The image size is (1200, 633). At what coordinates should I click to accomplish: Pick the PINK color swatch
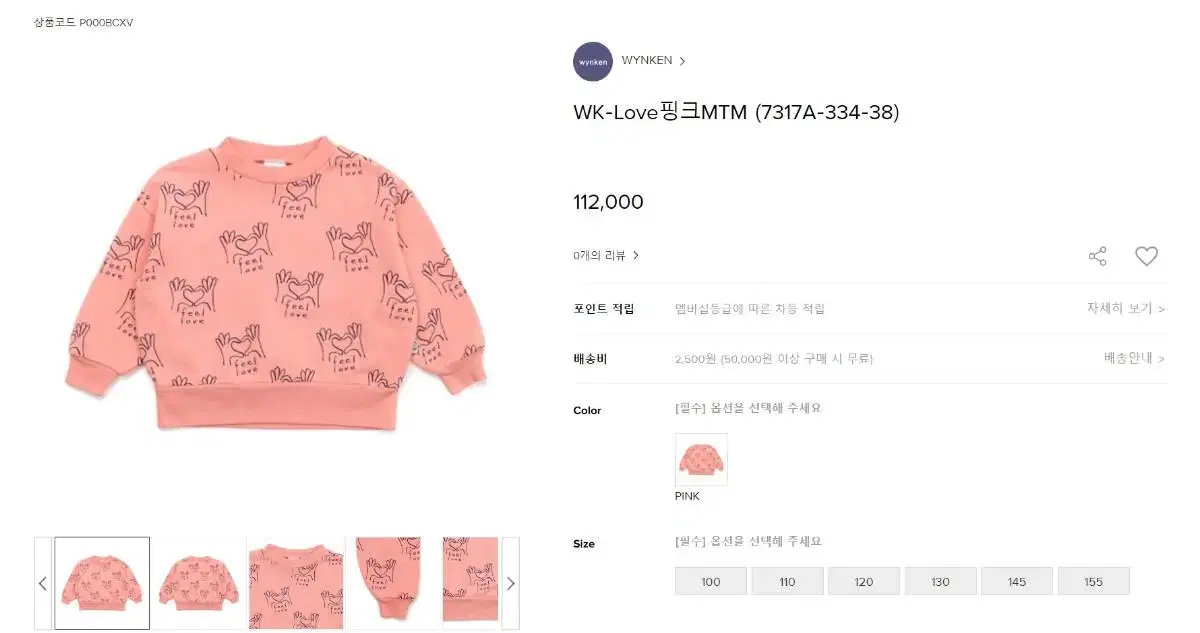(x=701, y=459)
